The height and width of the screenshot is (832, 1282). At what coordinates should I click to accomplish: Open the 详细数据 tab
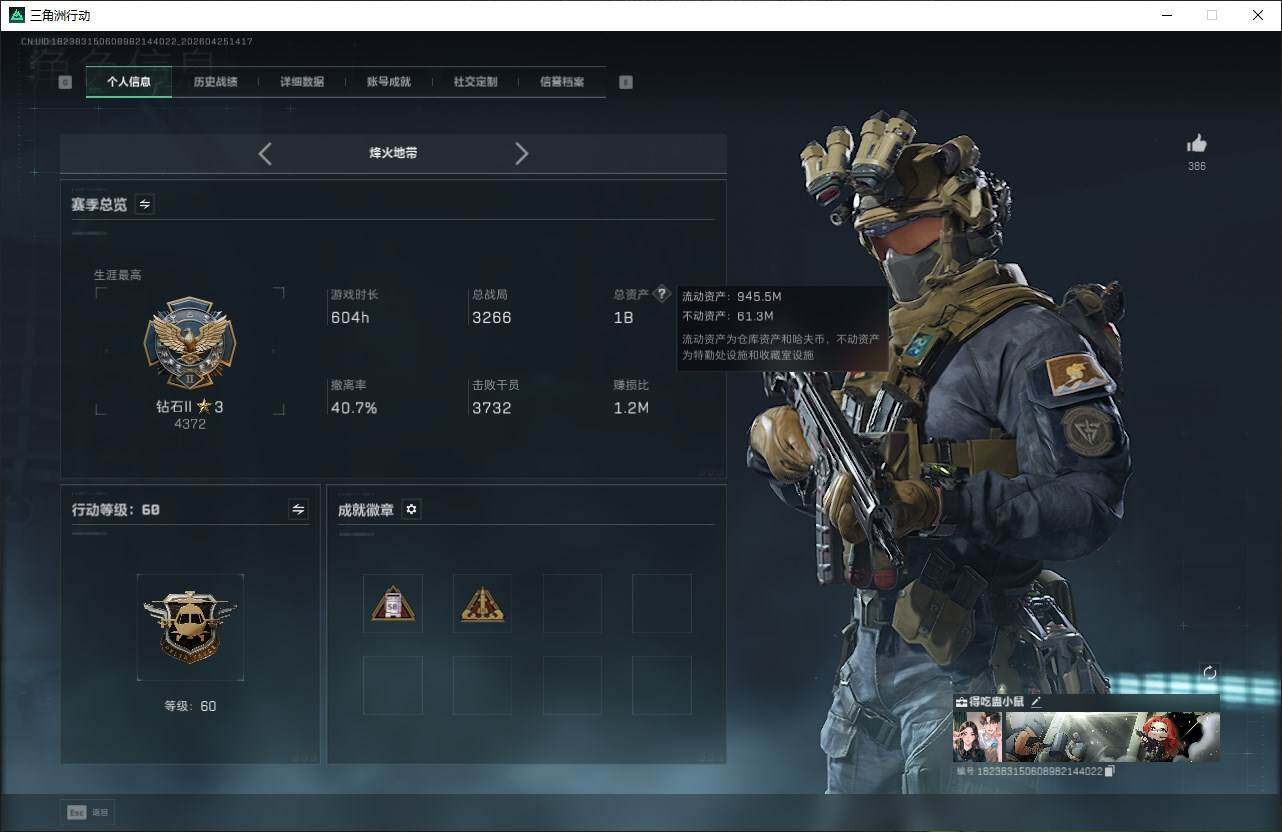click(x=302, y=82)
